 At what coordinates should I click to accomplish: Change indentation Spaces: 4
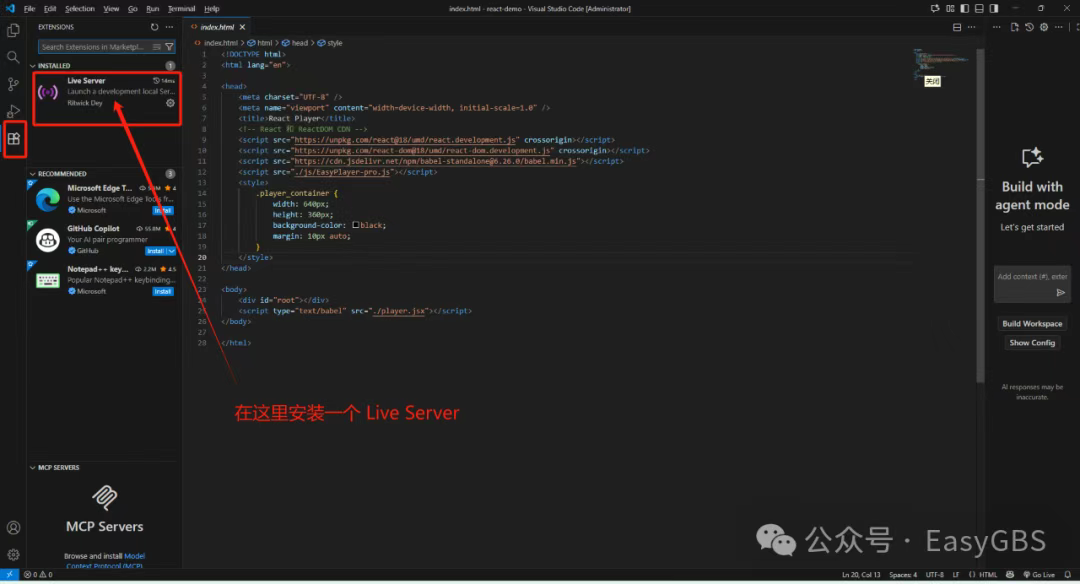click(x=903, y=574)
